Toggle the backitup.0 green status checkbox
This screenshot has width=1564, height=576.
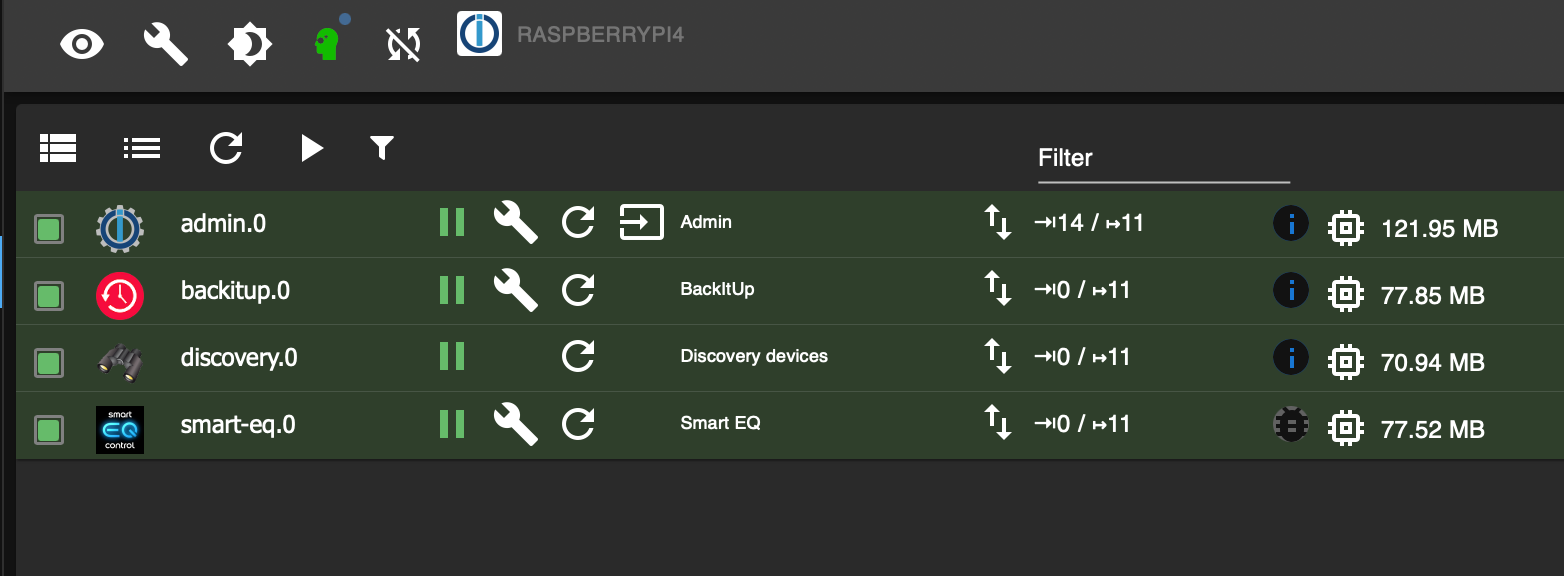pyautogui.click(x=49, y=296)
